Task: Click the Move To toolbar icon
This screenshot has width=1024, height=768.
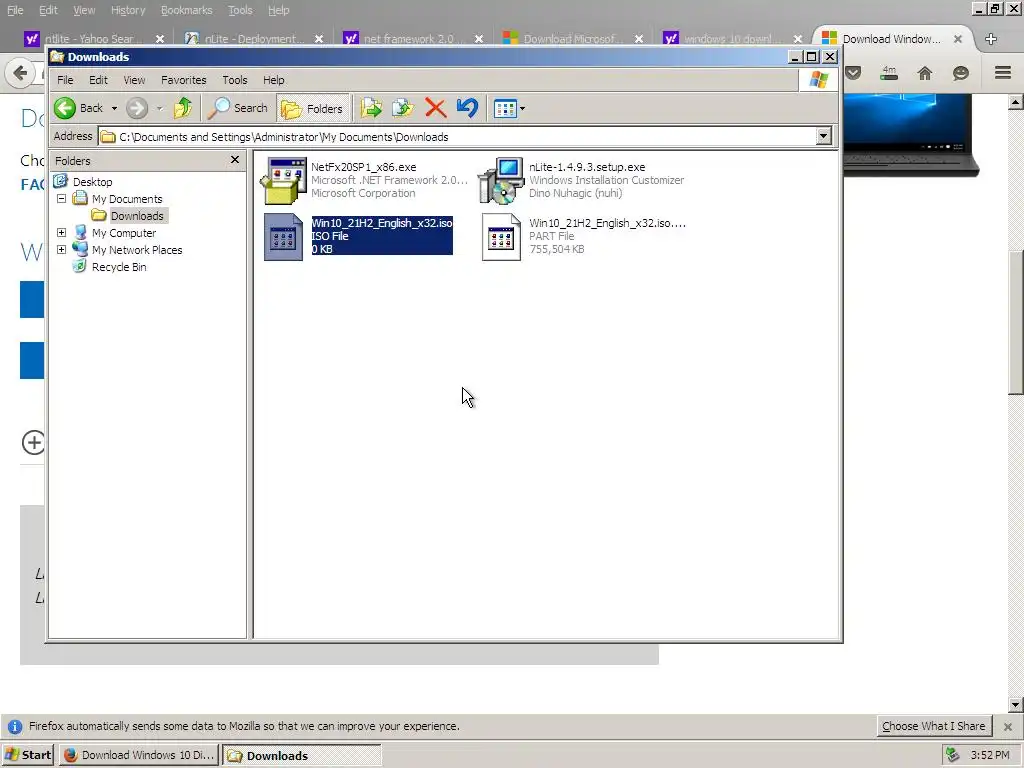Action: (371, 108)
